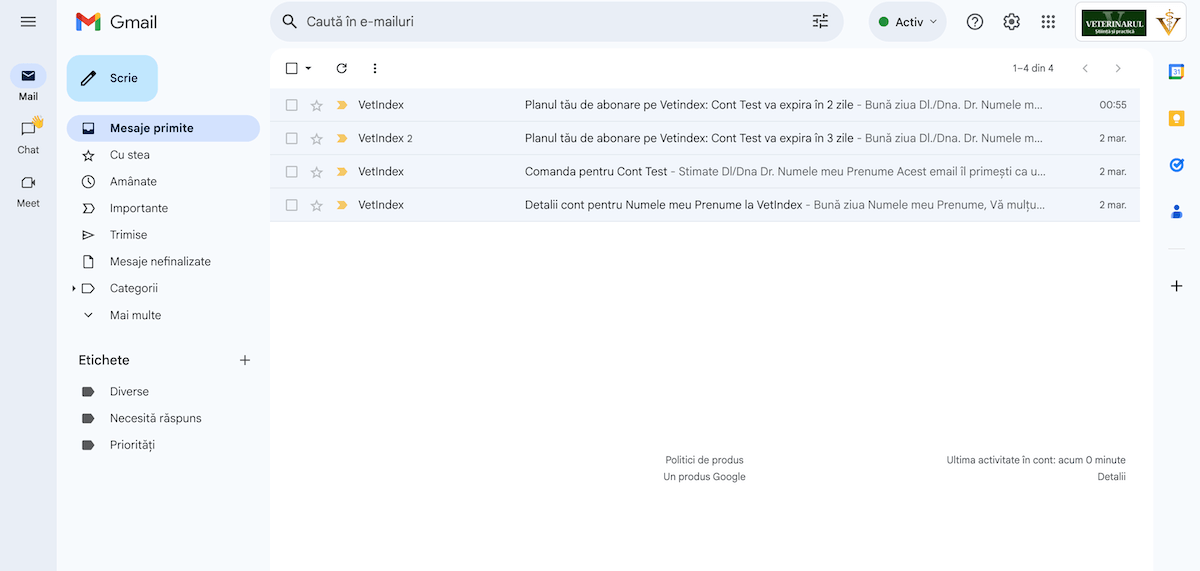Image resolution: width=1200 pixels, height=571 pixels.
Task: Expand 'Mai multe' in the sidebar
Action: coord(135,315)
